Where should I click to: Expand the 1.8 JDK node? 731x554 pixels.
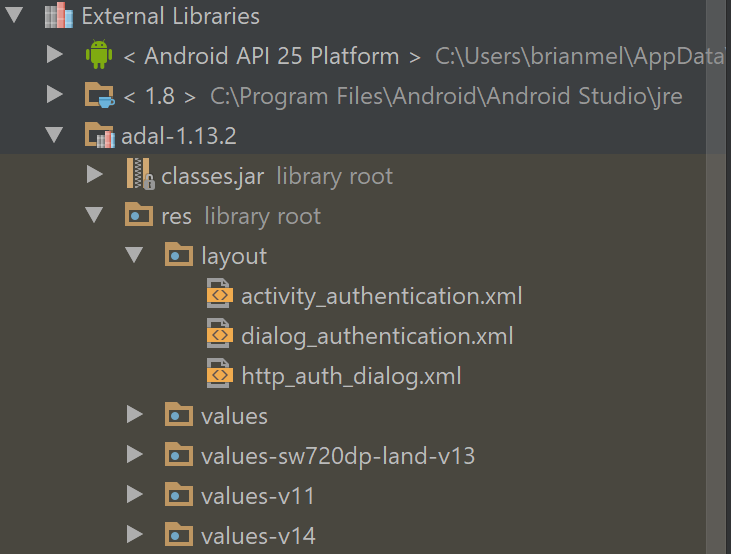coord(55,95)
